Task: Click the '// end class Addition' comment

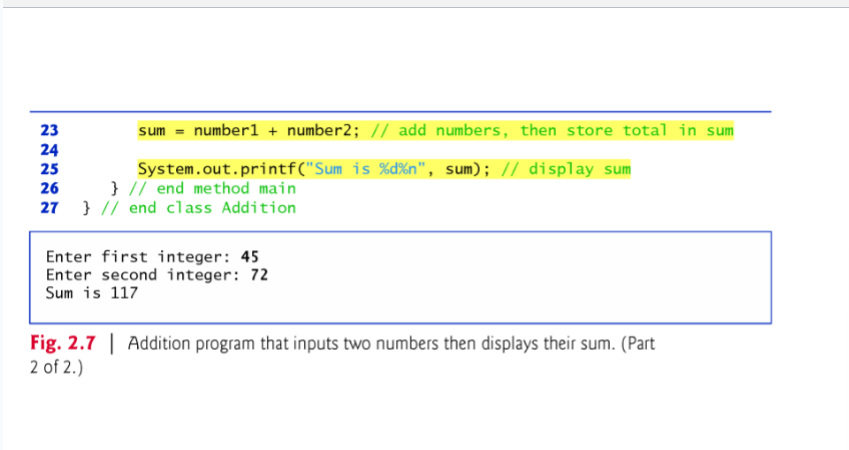Action: tap(198, 208)
